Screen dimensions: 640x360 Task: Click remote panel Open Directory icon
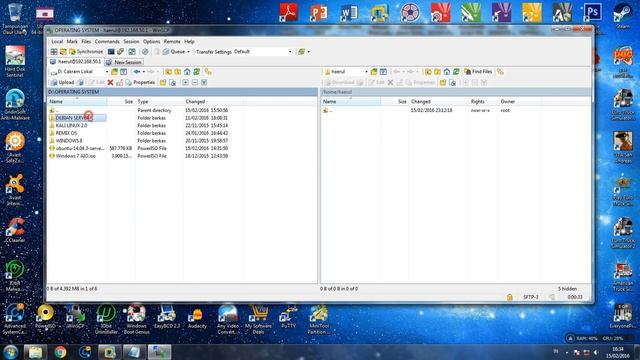(374, 72)
